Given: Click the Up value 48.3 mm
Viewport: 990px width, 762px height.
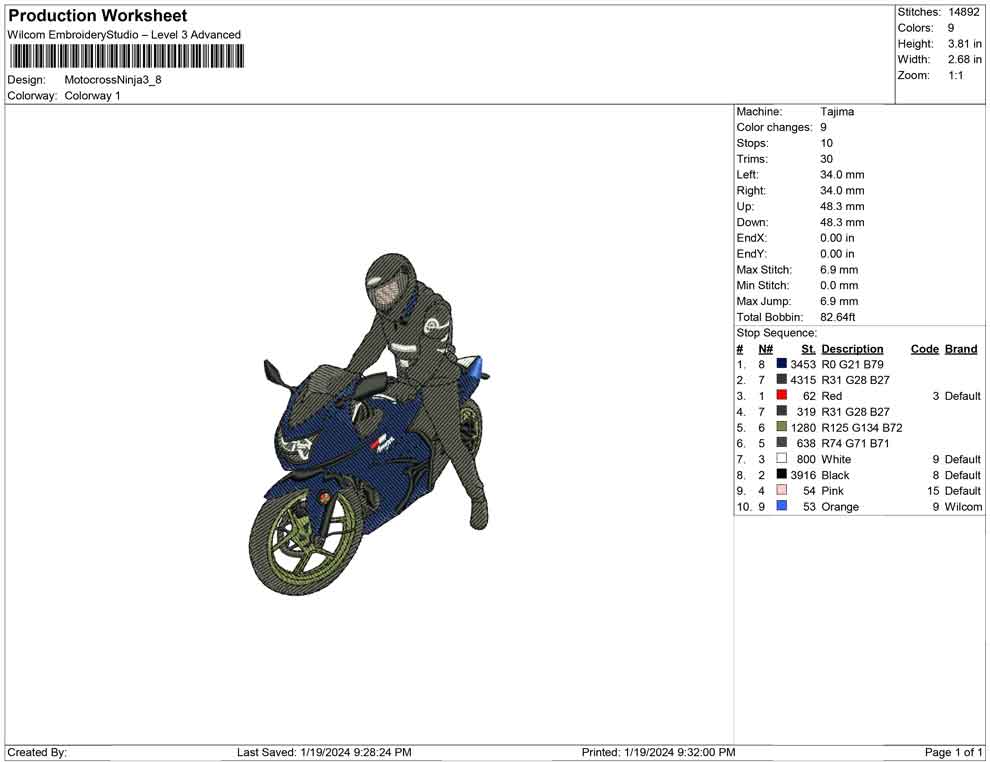Looking at the screenshot, I should click(842, 206).
